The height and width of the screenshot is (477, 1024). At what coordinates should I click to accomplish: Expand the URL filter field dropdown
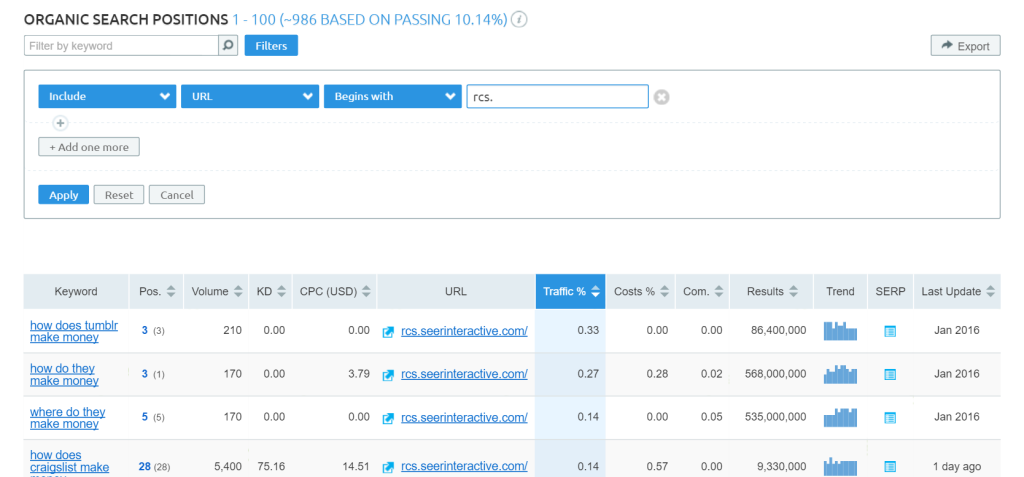point(249,97)
